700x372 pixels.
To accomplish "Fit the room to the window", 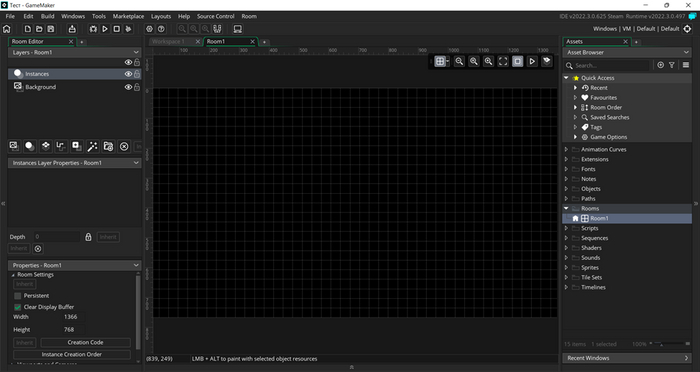I will point(503,62).
